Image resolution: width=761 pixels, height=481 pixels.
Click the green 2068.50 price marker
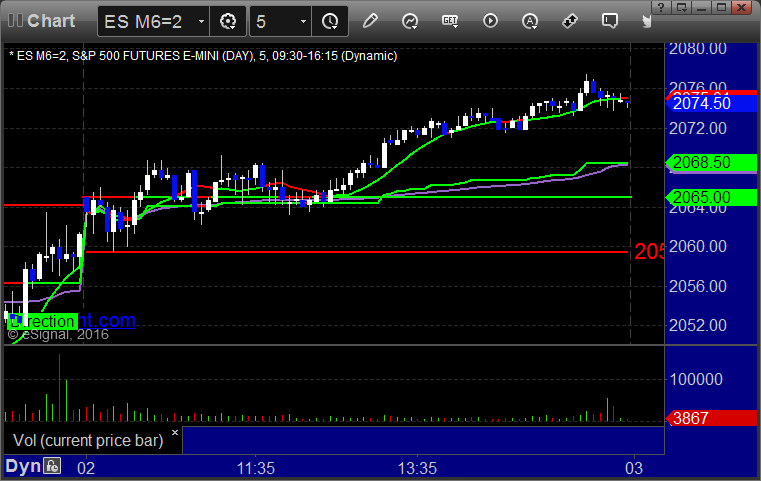click(x=711, y=162)
